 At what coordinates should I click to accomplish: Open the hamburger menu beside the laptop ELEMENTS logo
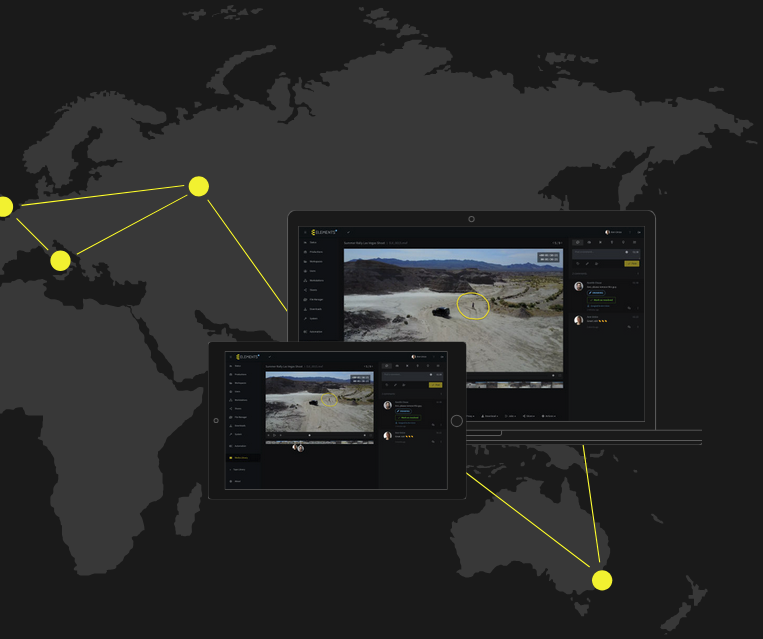pos(305,232)
